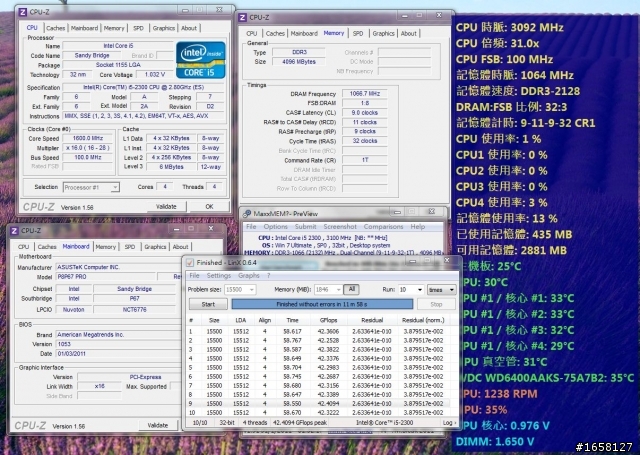640x455 pixels.
Task: Open the Caches tab in the CPU-Z window showing DRAM timings
Action: pyautogui.click(x=275, y=33)
